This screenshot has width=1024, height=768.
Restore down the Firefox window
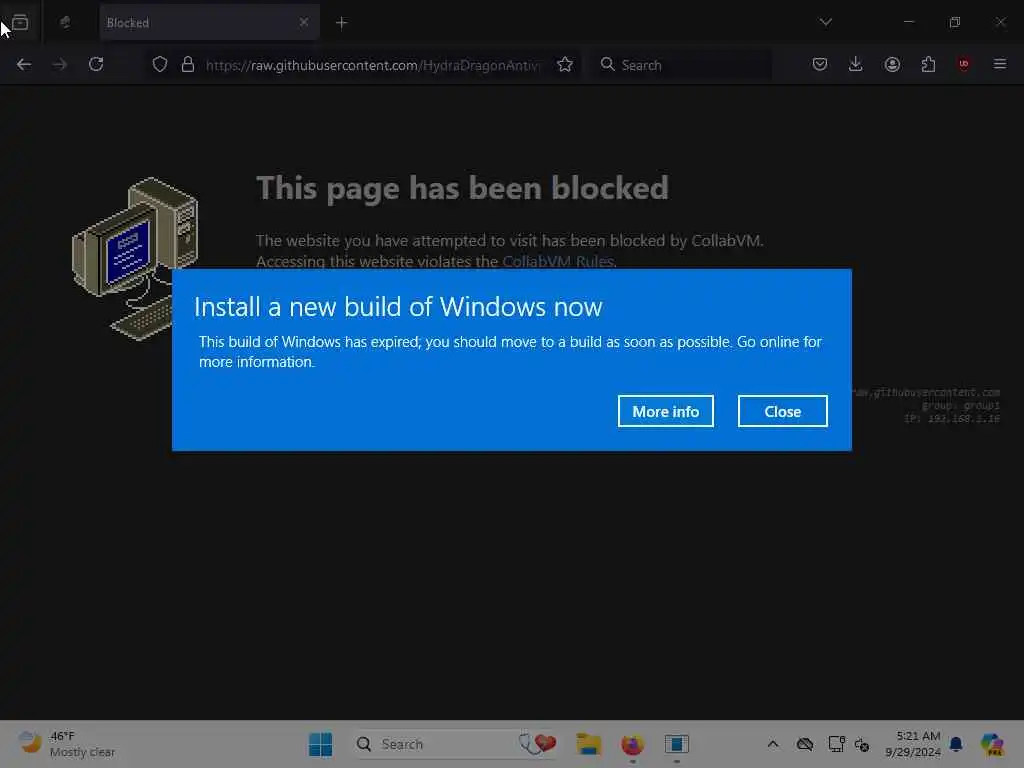(x=955, y=22)
